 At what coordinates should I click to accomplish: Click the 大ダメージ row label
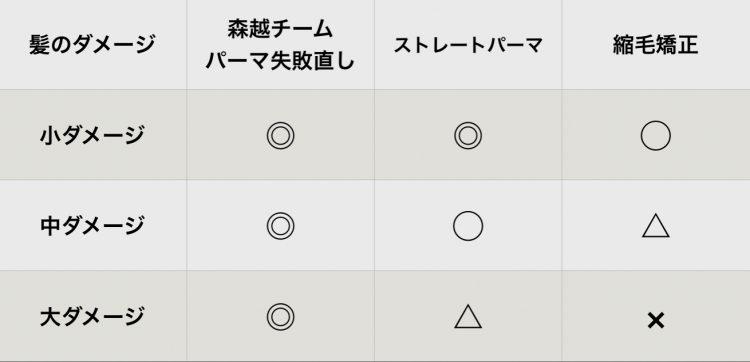92,317
